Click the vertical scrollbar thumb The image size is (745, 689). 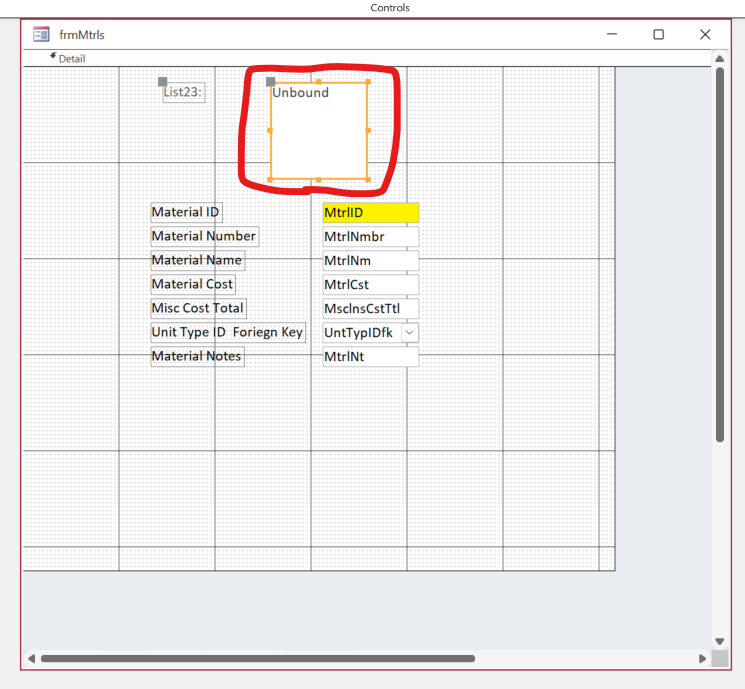(x=720, y=255)
